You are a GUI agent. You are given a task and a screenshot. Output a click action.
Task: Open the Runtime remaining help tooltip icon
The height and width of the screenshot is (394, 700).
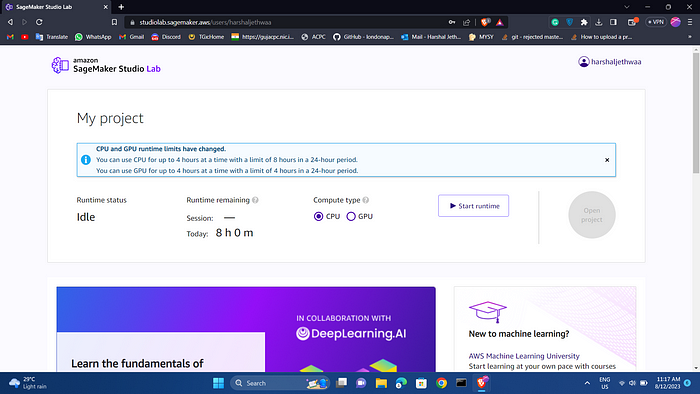255,200
